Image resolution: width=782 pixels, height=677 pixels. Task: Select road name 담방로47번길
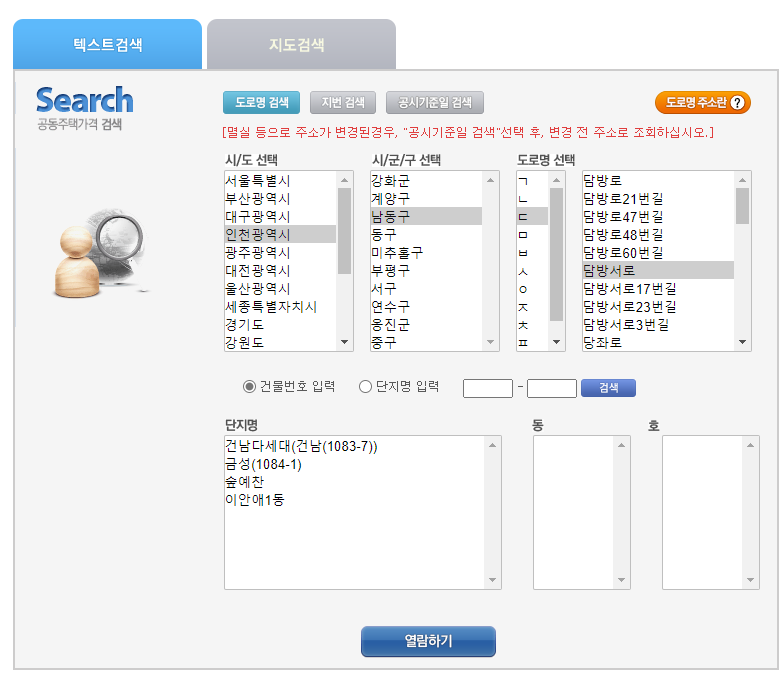click(658, 217)
